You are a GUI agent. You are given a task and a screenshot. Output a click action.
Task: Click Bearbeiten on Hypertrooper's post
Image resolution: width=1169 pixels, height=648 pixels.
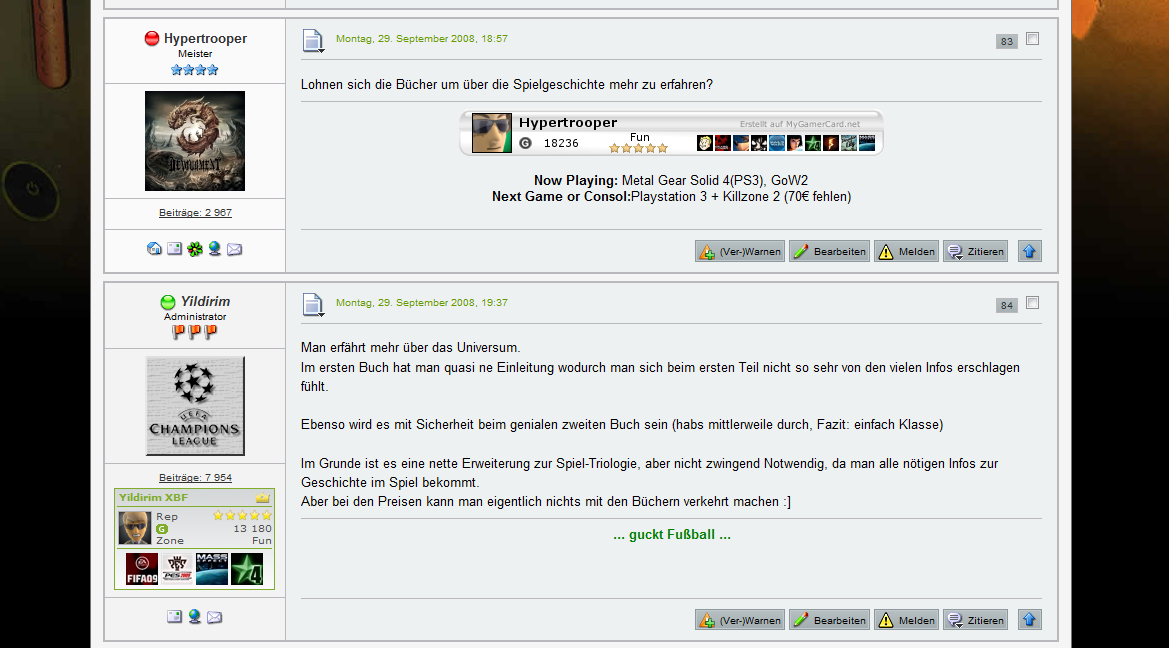pyautogui.click(x=830, y=251)
